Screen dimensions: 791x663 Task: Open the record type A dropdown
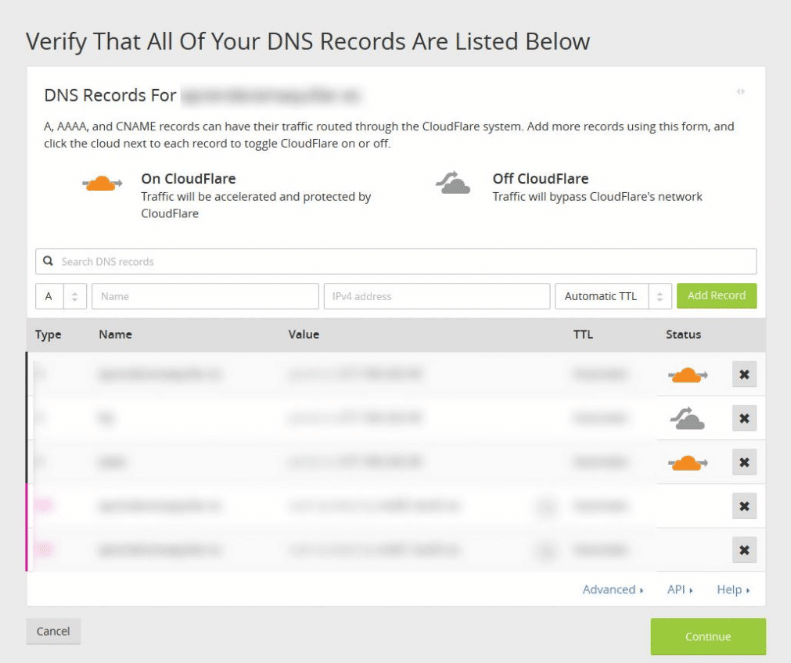click(61, 296)
